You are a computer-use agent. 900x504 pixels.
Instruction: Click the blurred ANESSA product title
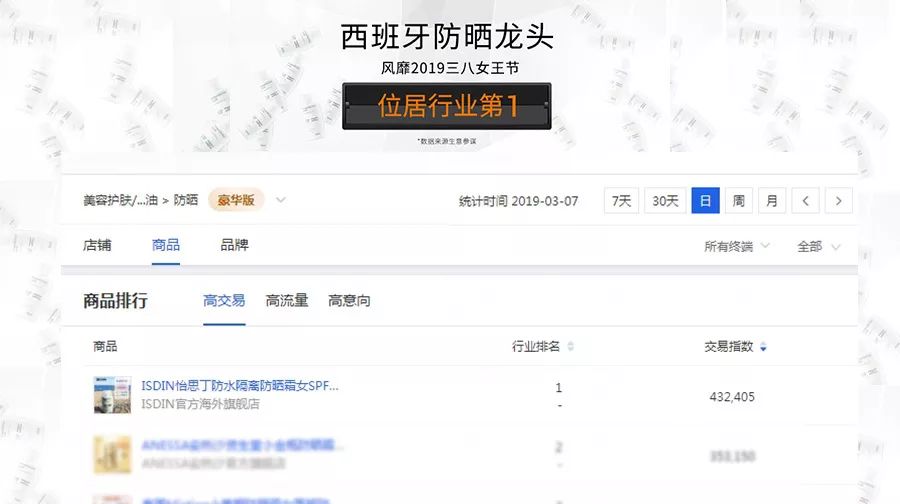(x=242, y=445)
